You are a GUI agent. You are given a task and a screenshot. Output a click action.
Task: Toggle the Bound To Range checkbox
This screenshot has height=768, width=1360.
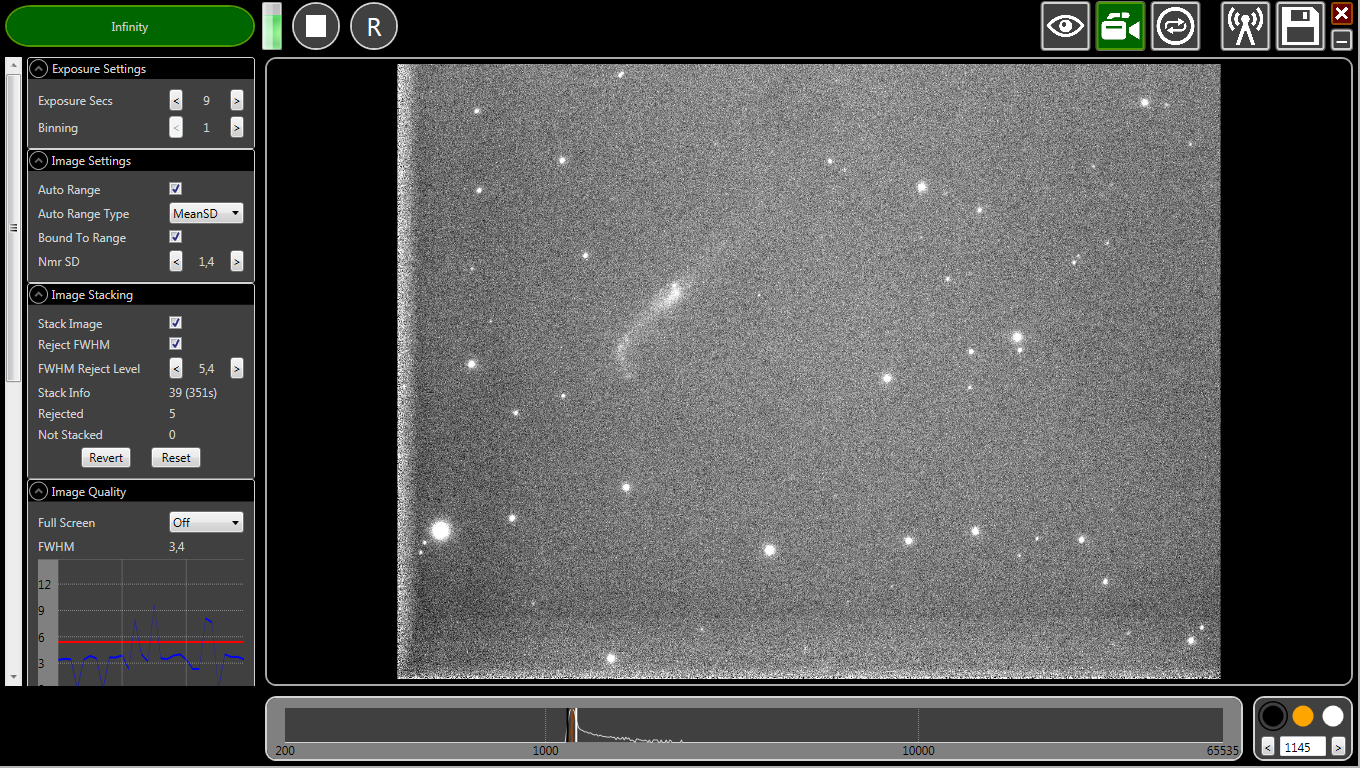click(x=176, y=237)
